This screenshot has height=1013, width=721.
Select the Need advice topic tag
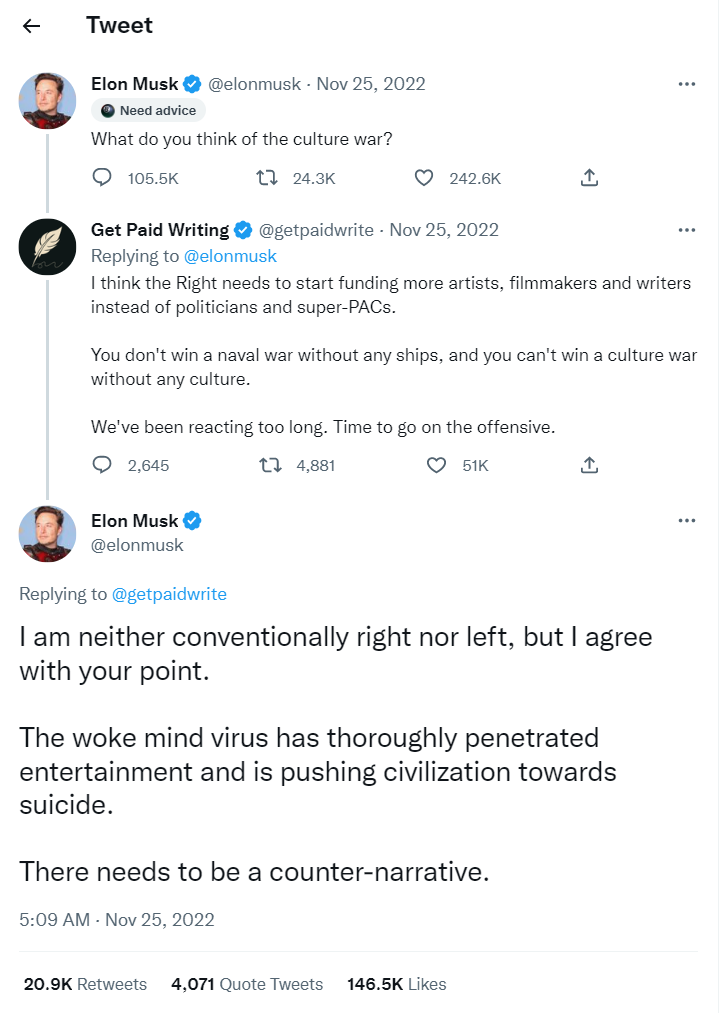[x=148, y=110]
